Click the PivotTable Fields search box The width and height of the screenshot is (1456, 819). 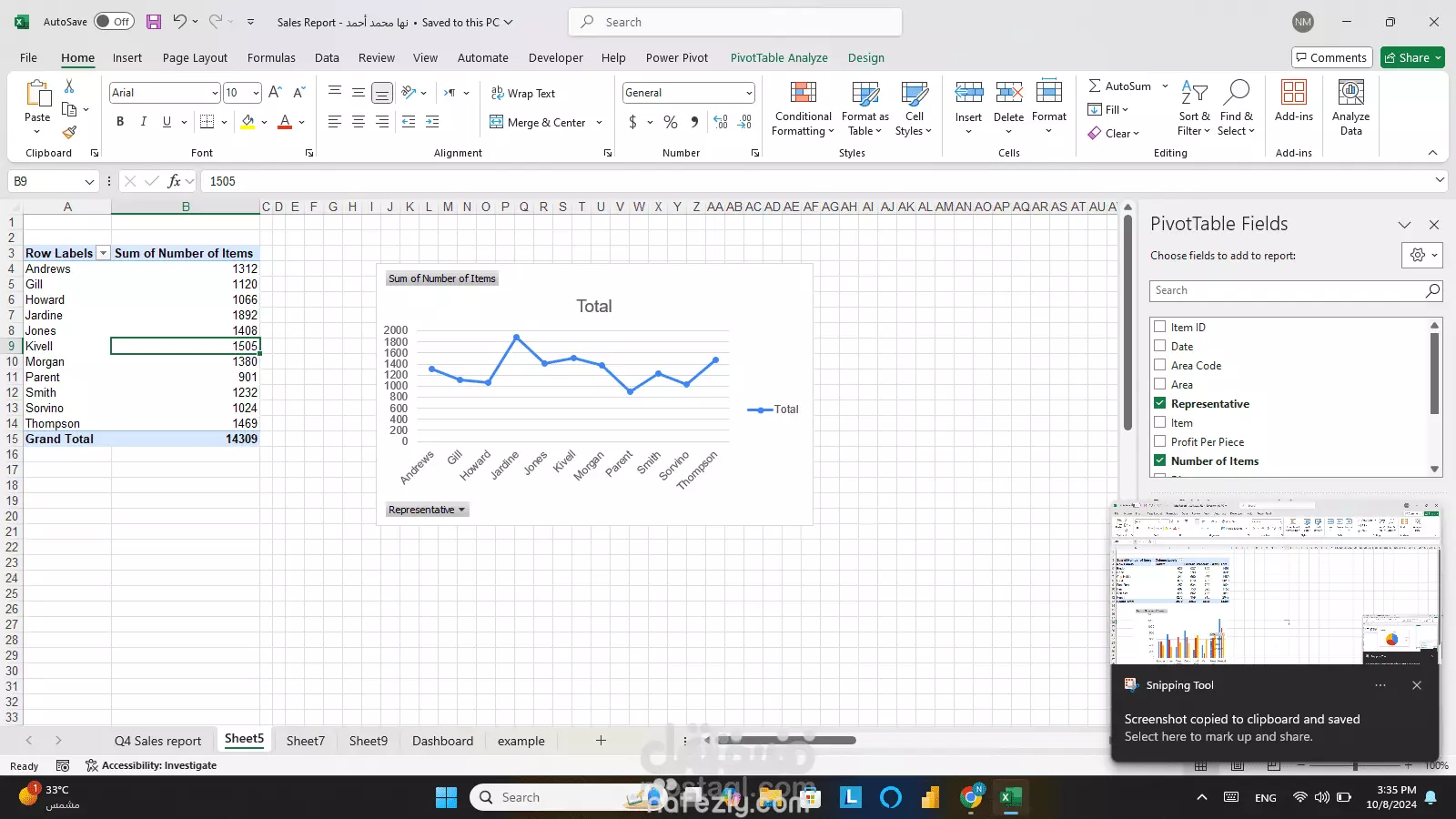pos(1296,290)
